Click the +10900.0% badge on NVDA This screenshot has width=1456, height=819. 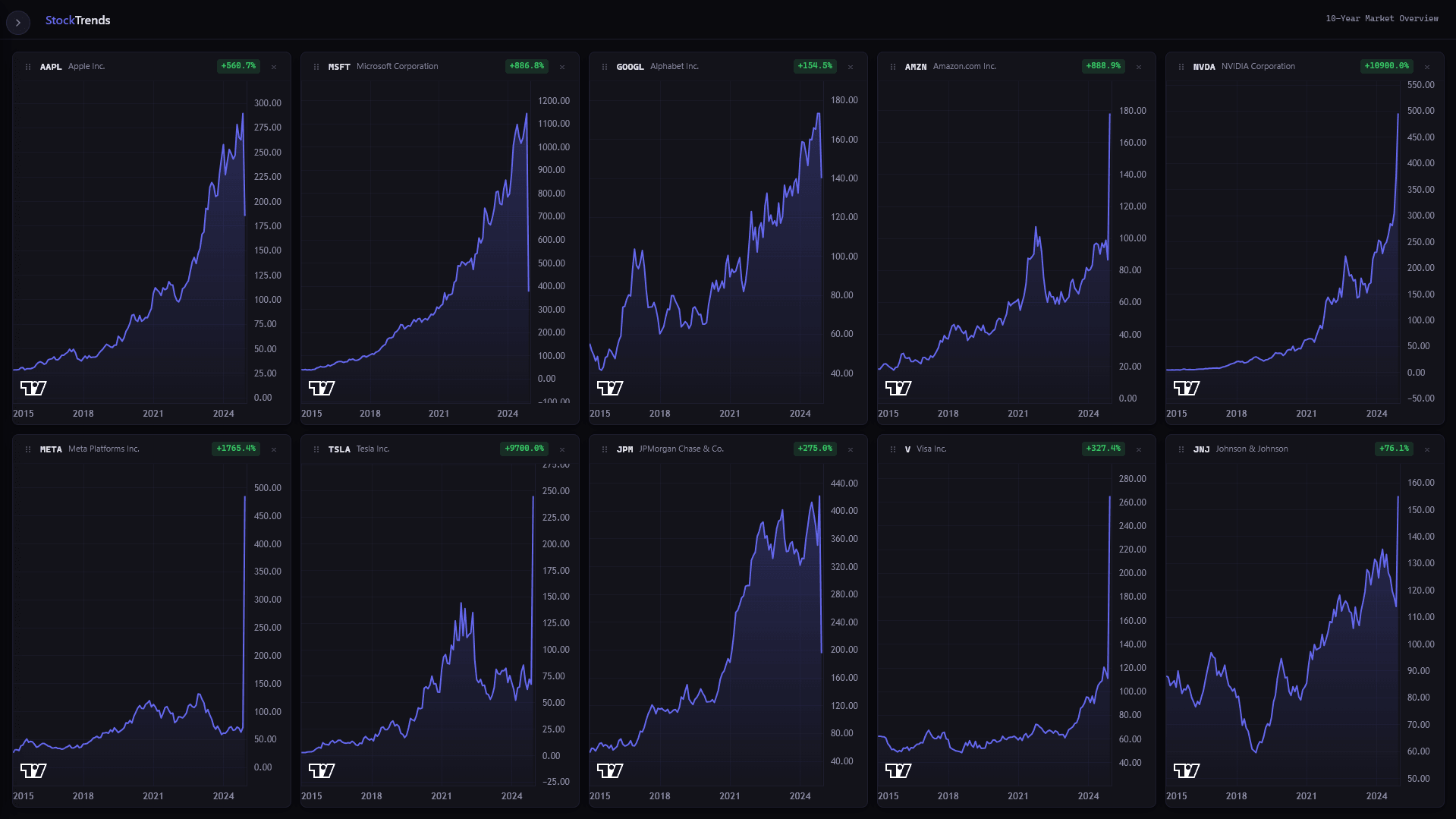click(x=1387, y=66)
